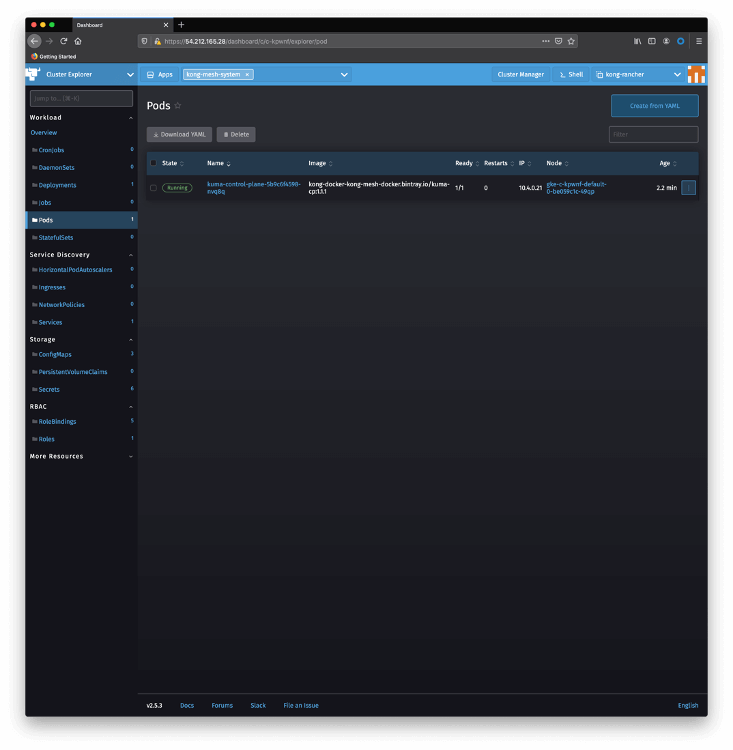
Task: Open Deployments in the sidebar
Action: pyautogui.click(x=57, y=185)
